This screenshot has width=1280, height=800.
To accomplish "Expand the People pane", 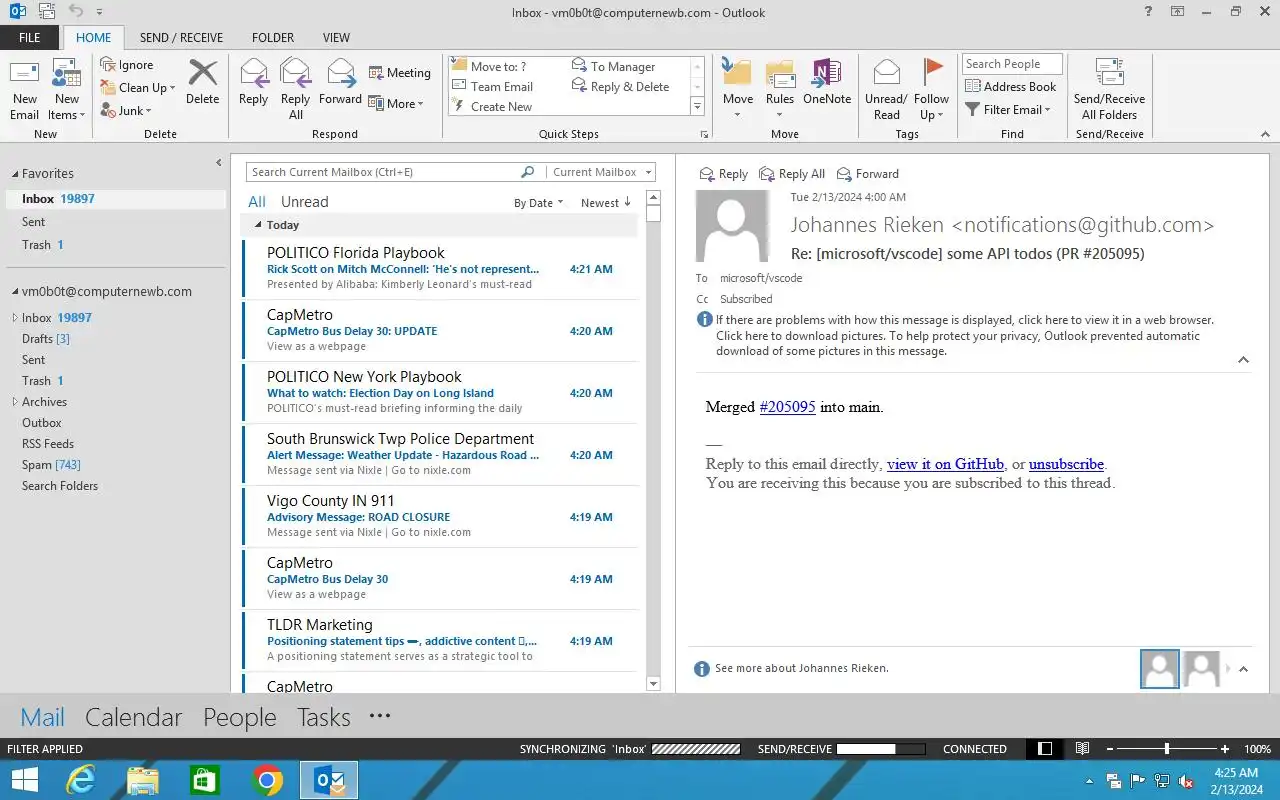I will (x=1243, y=669).
